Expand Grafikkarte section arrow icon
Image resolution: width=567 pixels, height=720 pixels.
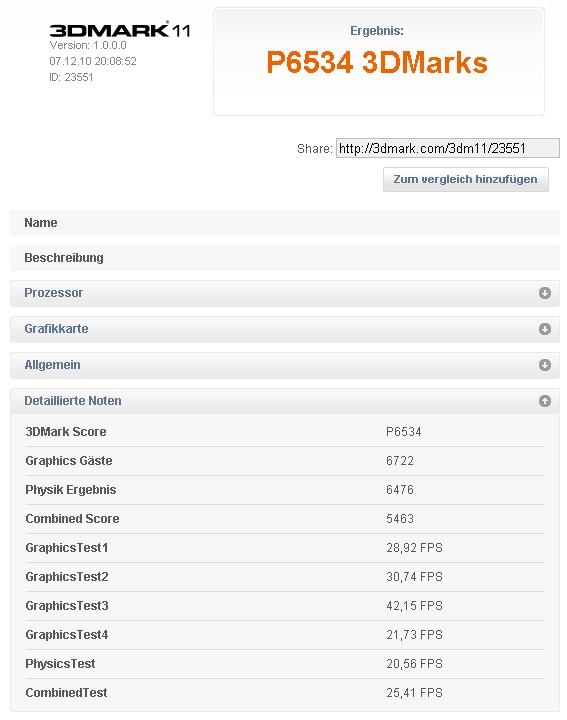[545, 329]
